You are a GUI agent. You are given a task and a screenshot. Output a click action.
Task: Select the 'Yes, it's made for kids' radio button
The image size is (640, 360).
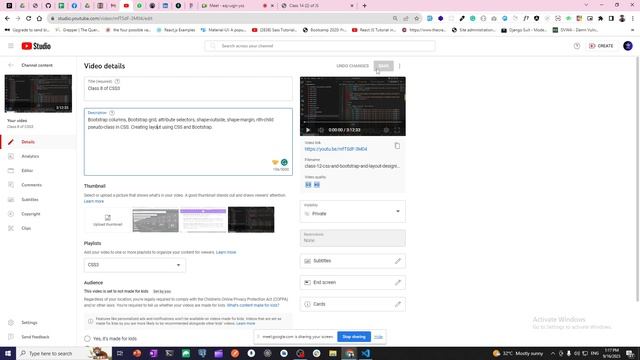[x=87, y=339]
